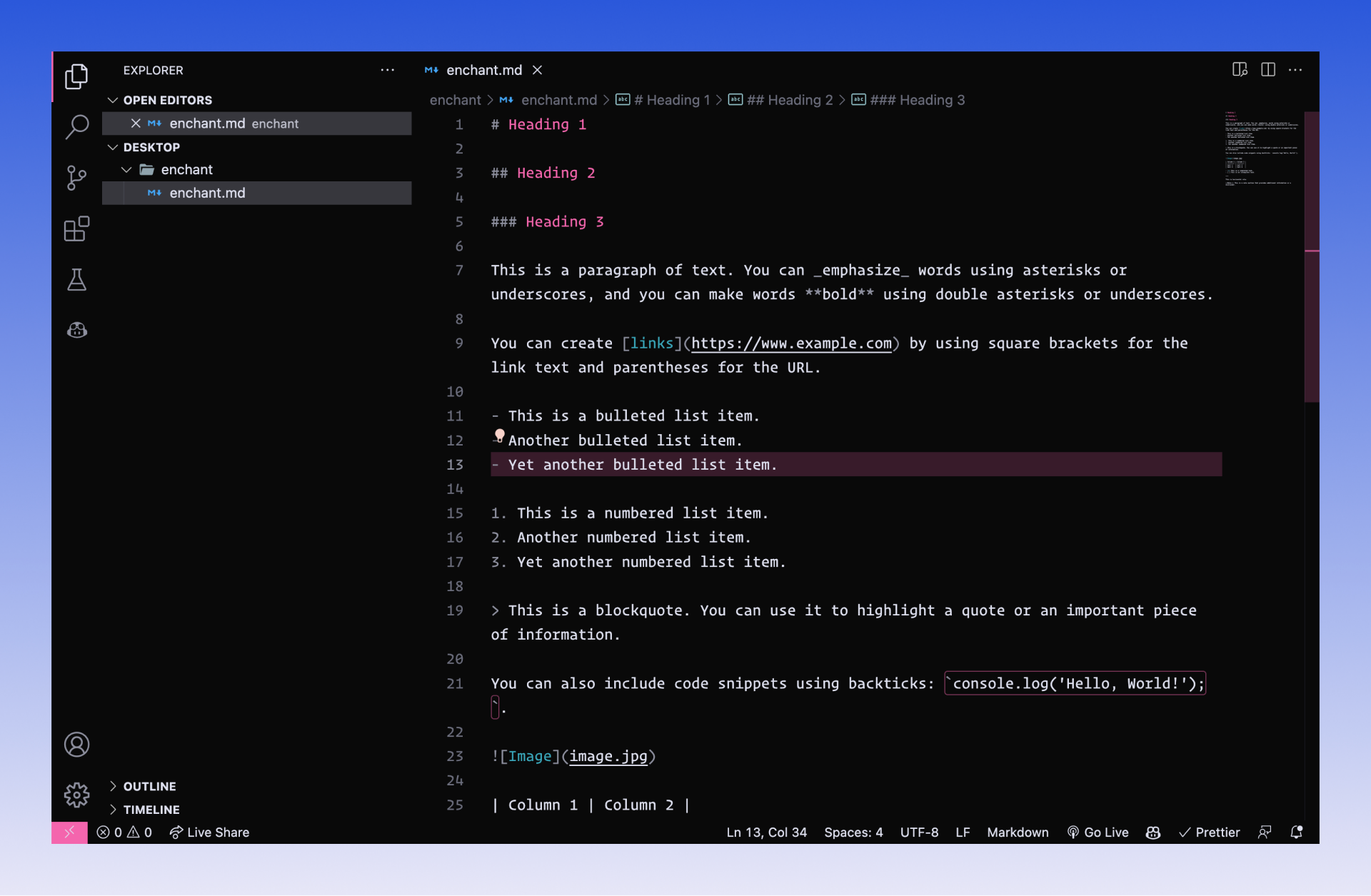Open the Explorer view in activity bar
This screenshot has height=896, width=1371.
[76, 76]
